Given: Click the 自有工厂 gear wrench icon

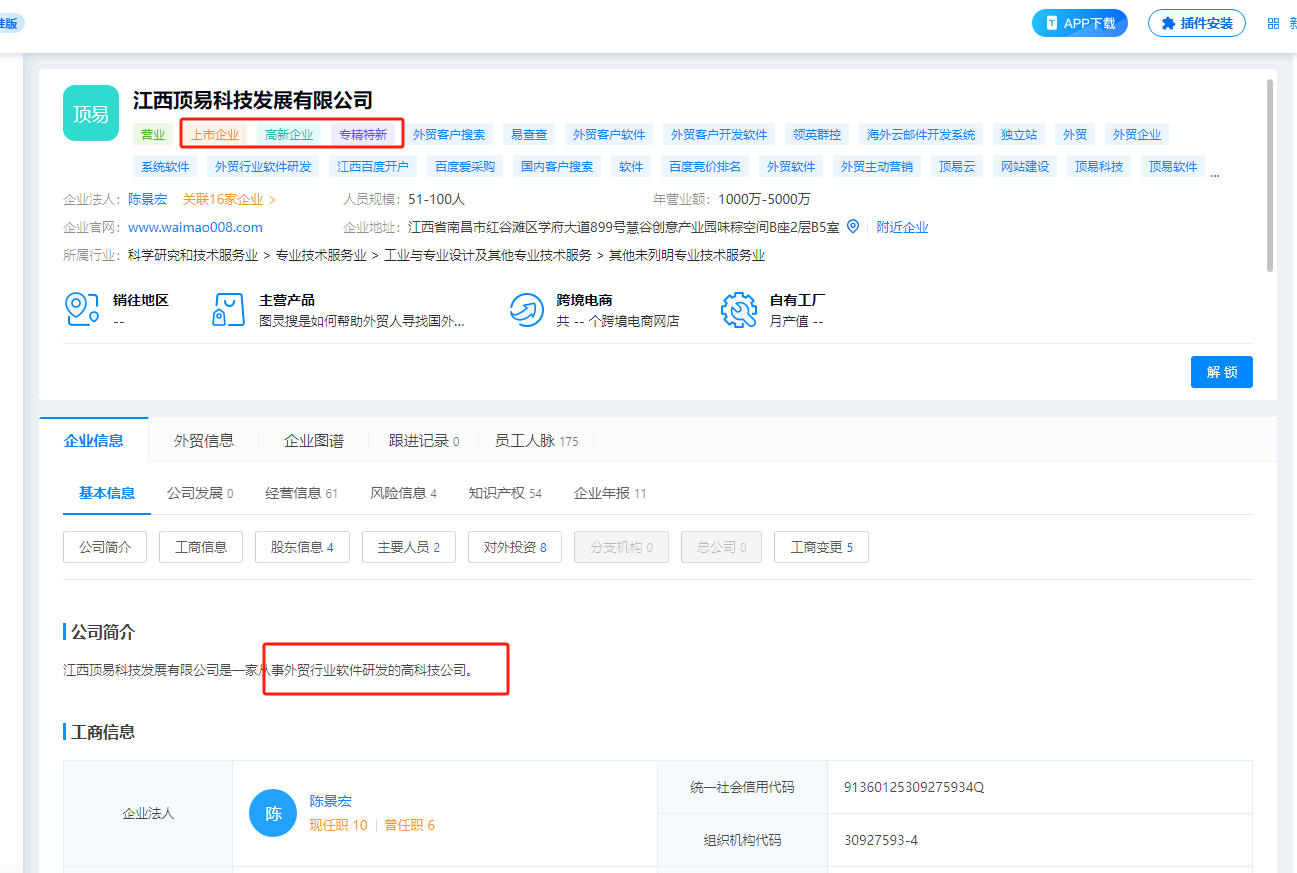Looking at the screenshot, I should tap(739, 310).
